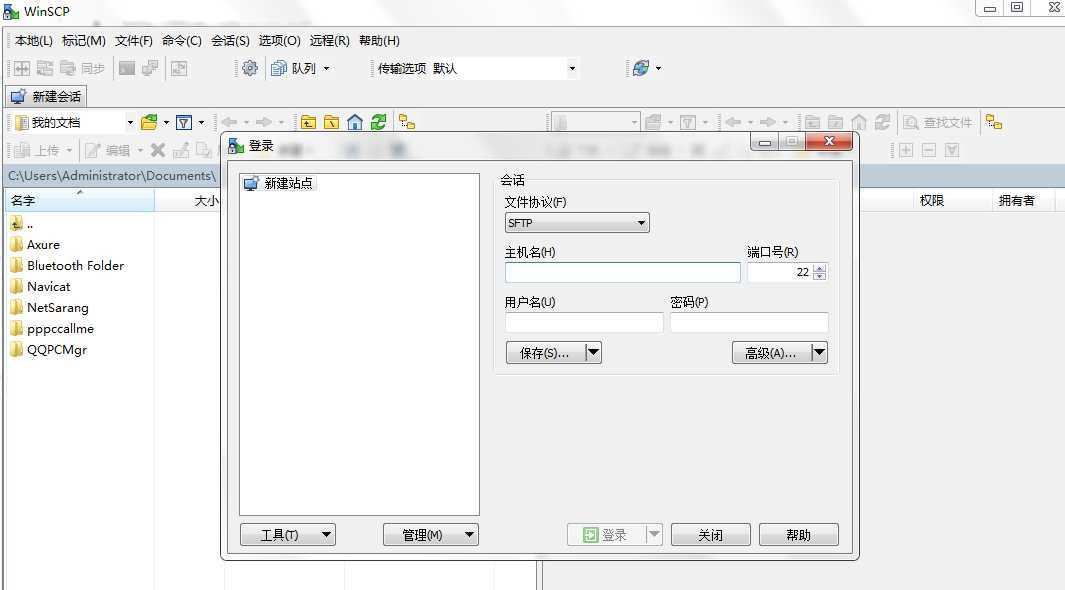Screen dimensions: 1065x590
Task: Decrease the port number with the down arrow
Action: click(x=820, y=276)
